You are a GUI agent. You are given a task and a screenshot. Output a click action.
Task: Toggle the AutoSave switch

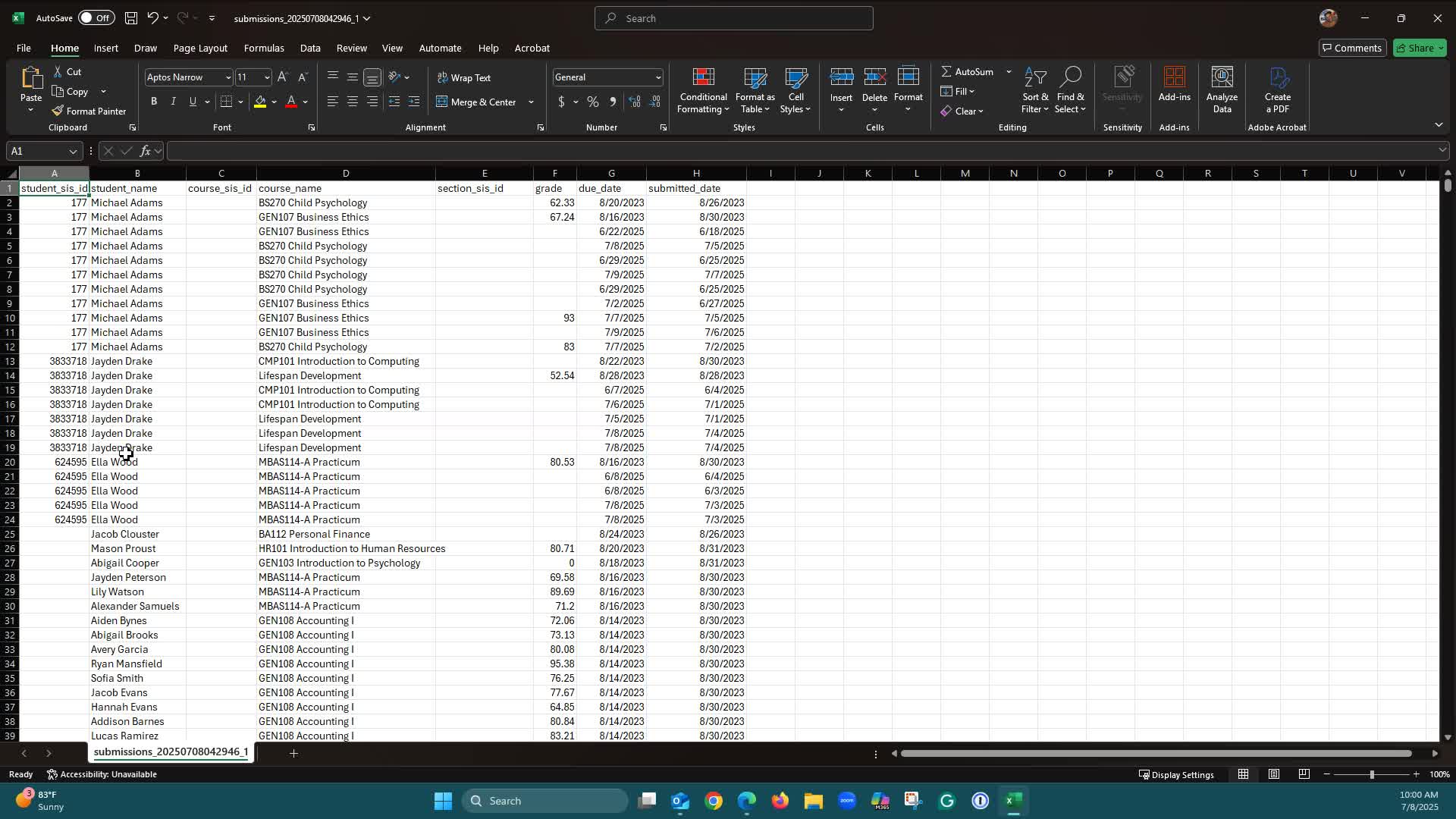pyautogui.click(x=96, y=18)
